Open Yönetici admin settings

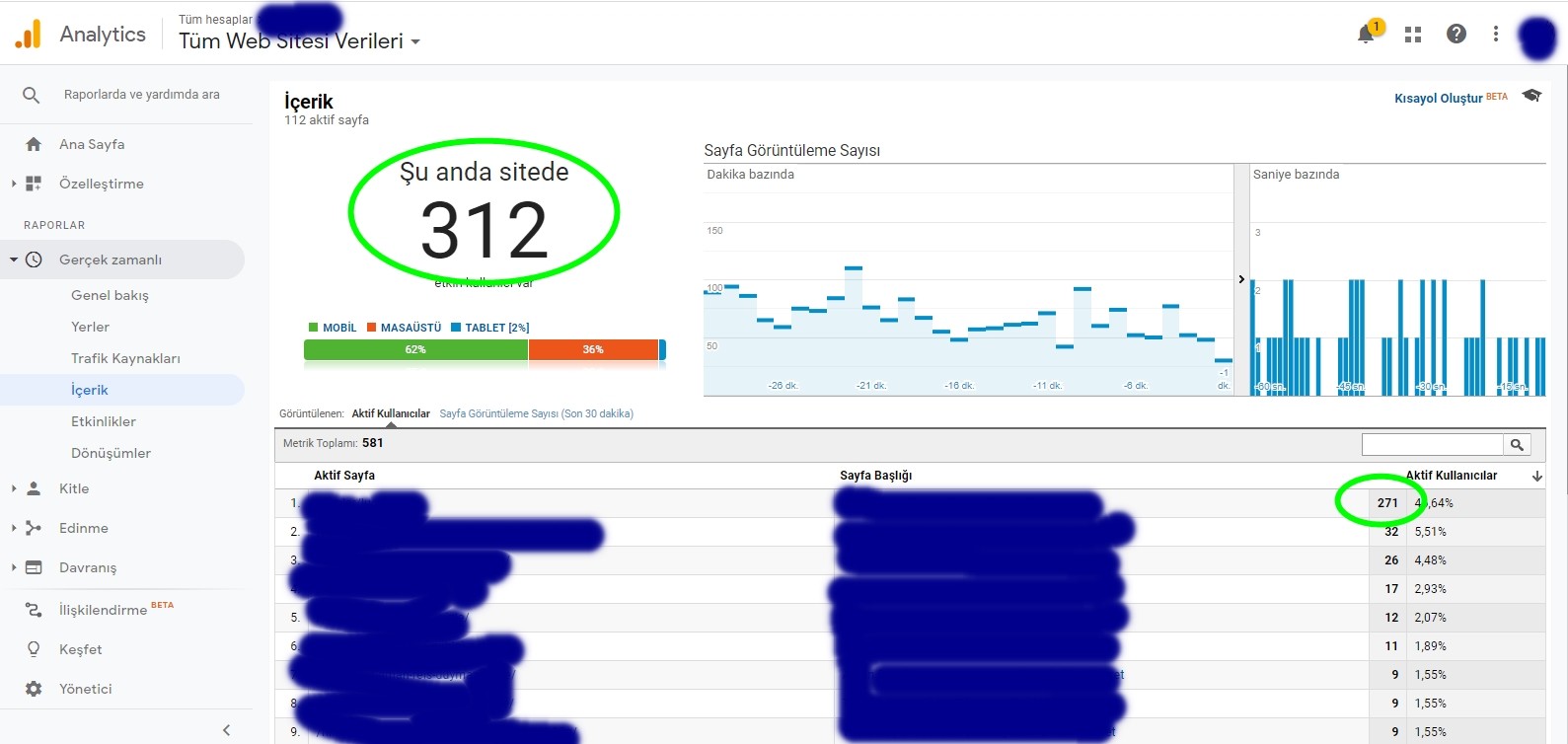pyautogui.click(x=86, y=689)
